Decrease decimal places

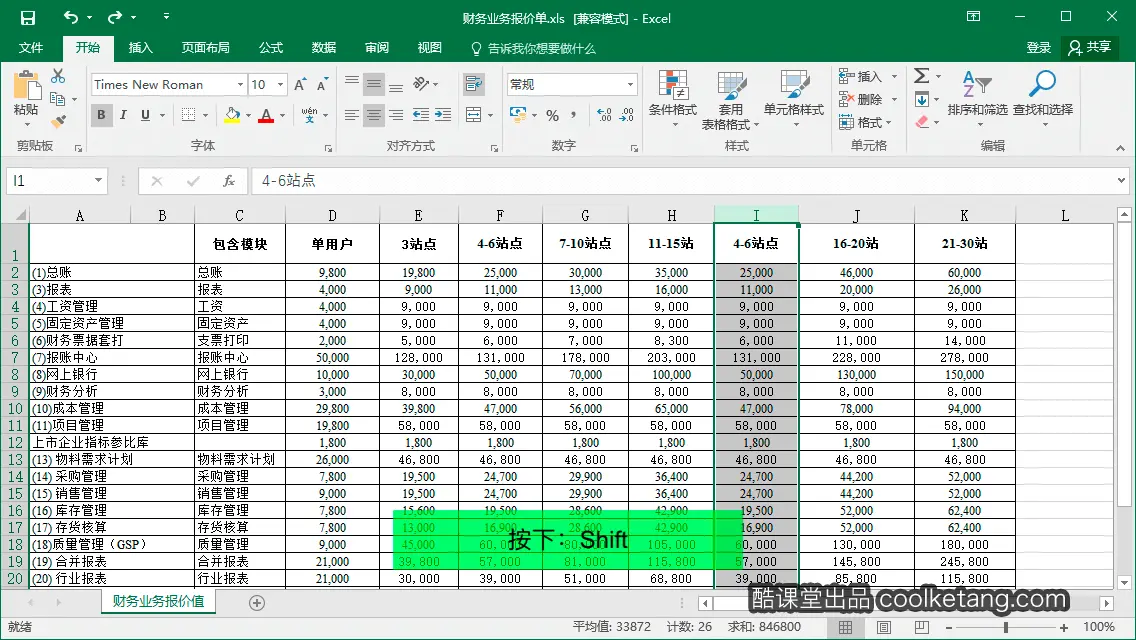[x=627, y=115]
